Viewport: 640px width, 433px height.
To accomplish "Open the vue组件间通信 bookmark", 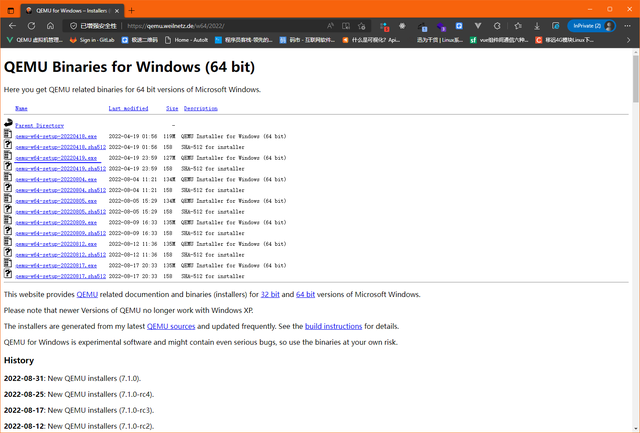I will click(499, 40).
